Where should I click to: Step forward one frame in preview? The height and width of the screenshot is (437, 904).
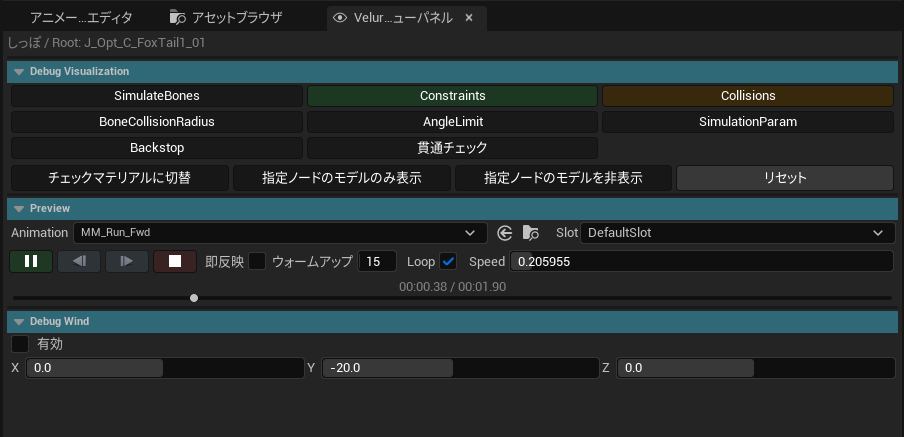point(127,261)
